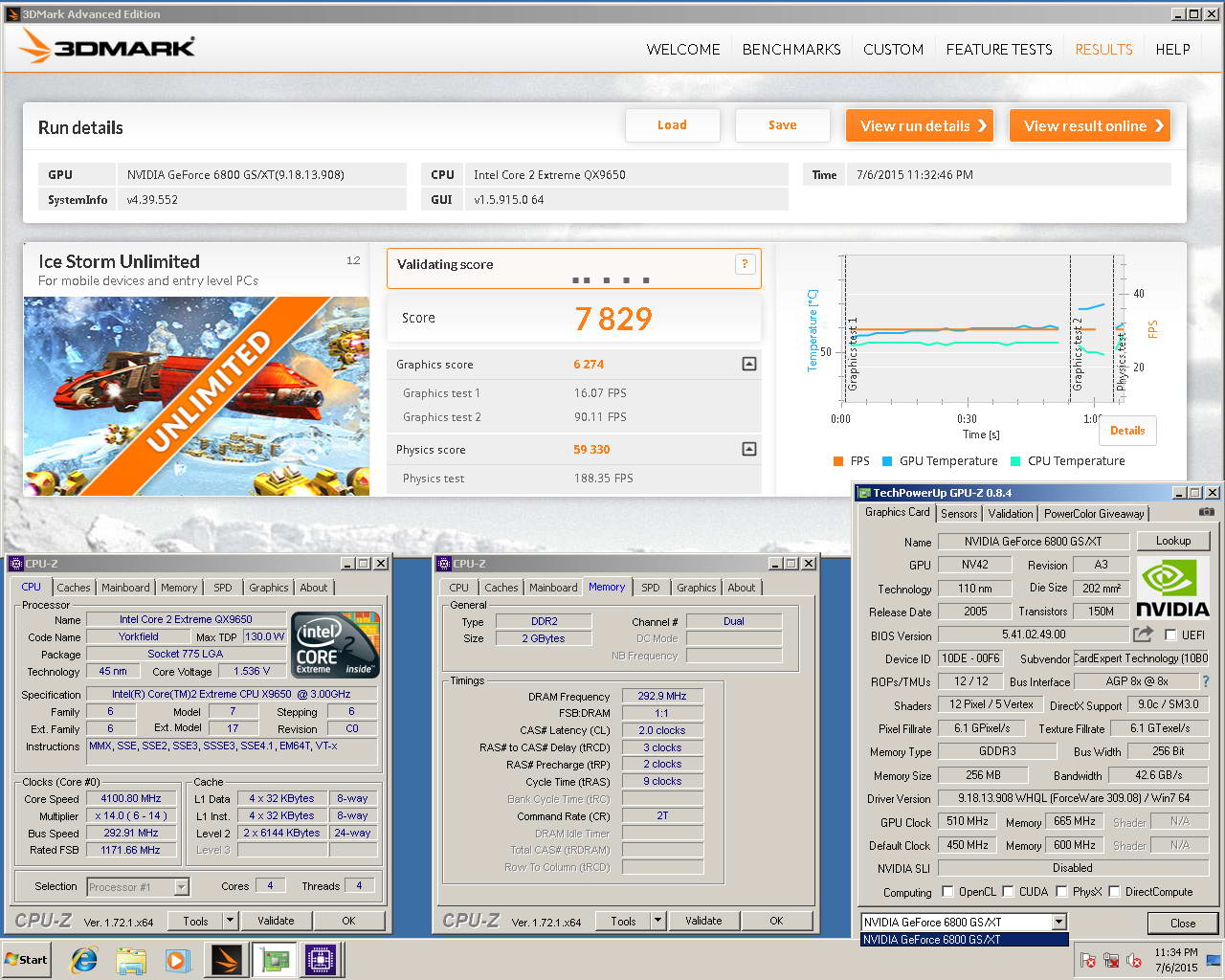Open the BENCHMARKS menu in 3DMark

[791, 49]
